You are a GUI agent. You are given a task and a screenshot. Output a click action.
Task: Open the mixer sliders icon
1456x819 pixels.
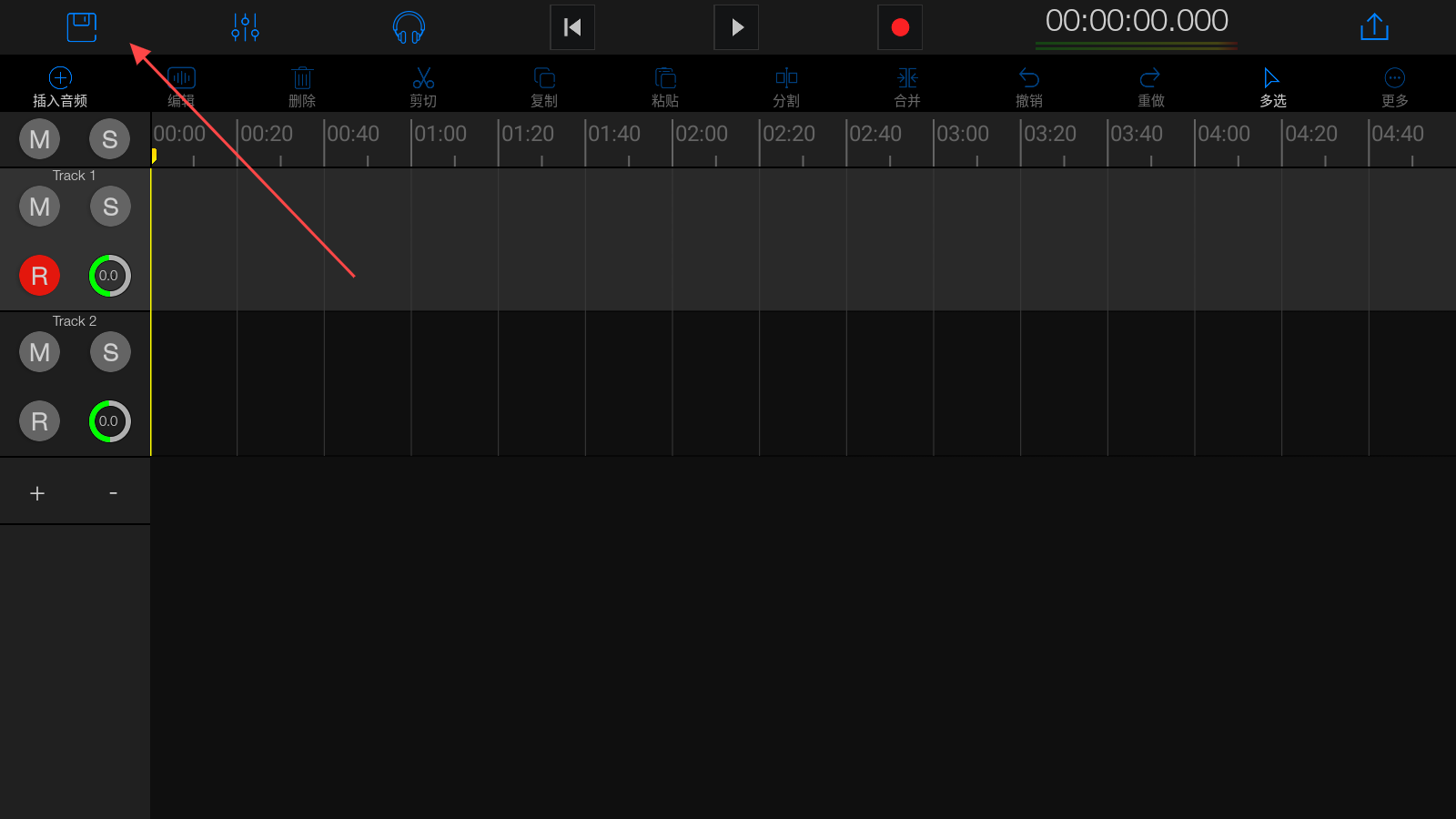point(245,27)
